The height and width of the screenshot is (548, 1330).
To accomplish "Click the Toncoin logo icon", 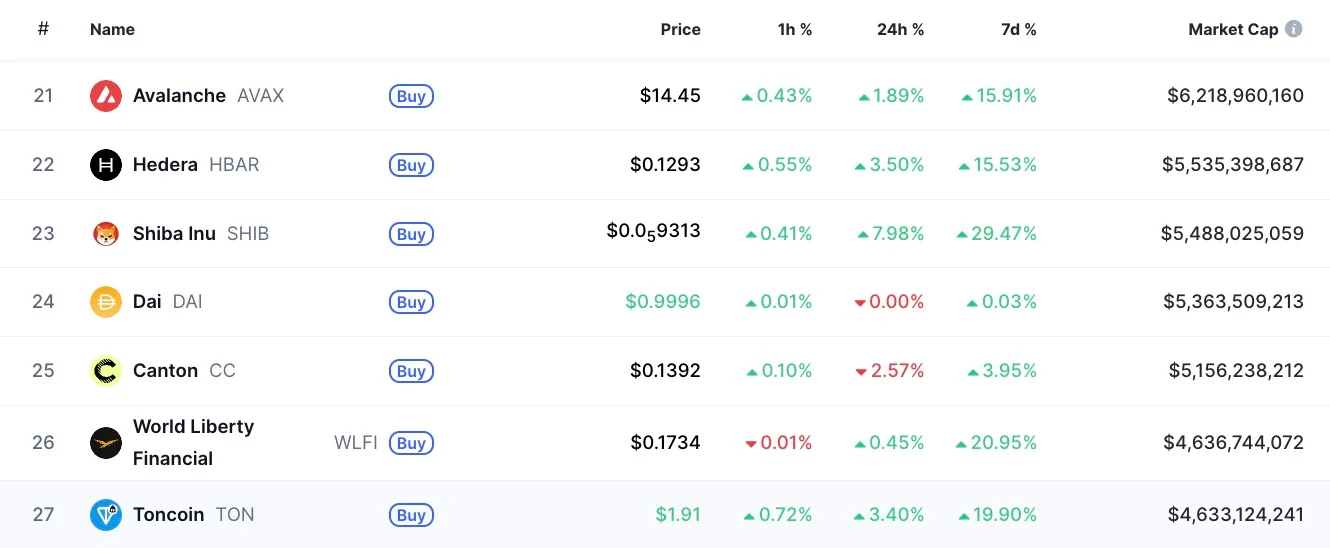I will 106,515.
